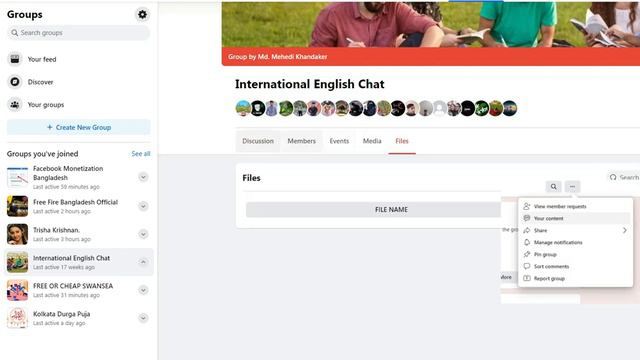This screenshot has width=640, height=360.
Task: Click the Your groups people icon
Action: 15,105
